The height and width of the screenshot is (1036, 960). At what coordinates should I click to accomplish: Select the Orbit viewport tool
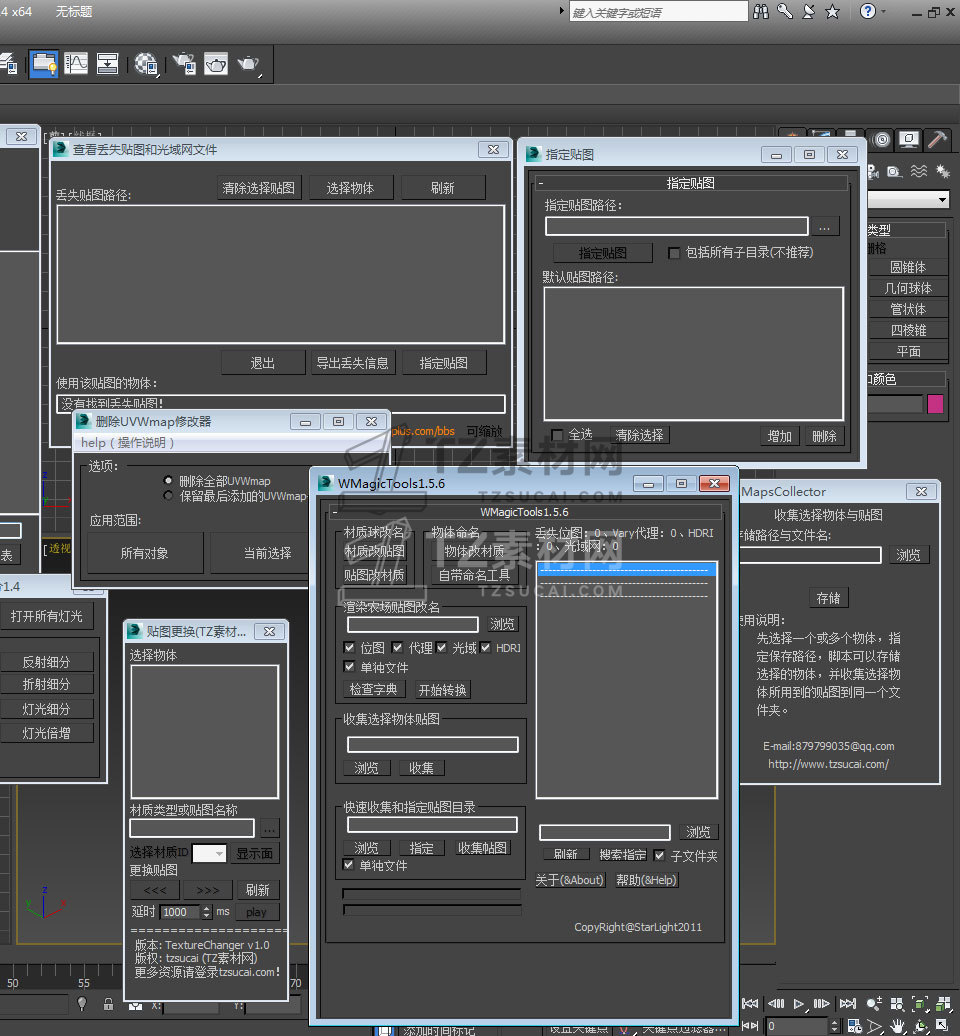[x=920, y=1026]
